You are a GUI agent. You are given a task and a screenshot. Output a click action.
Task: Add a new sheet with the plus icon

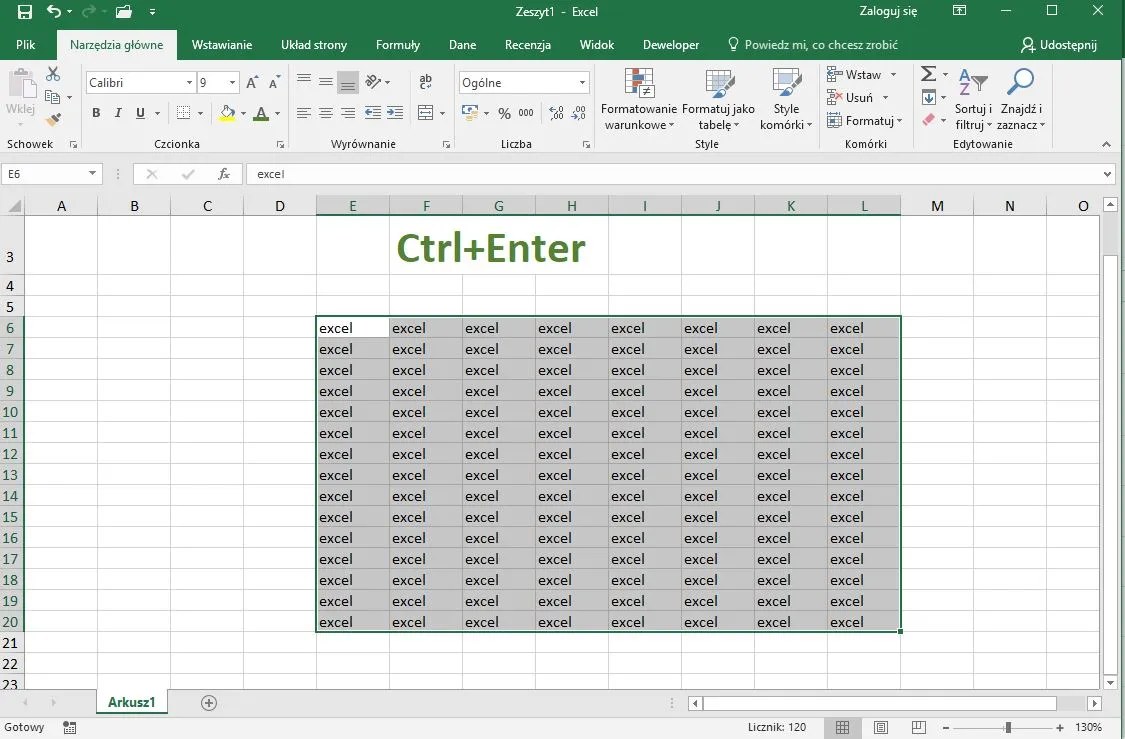(x=209, y=702)
